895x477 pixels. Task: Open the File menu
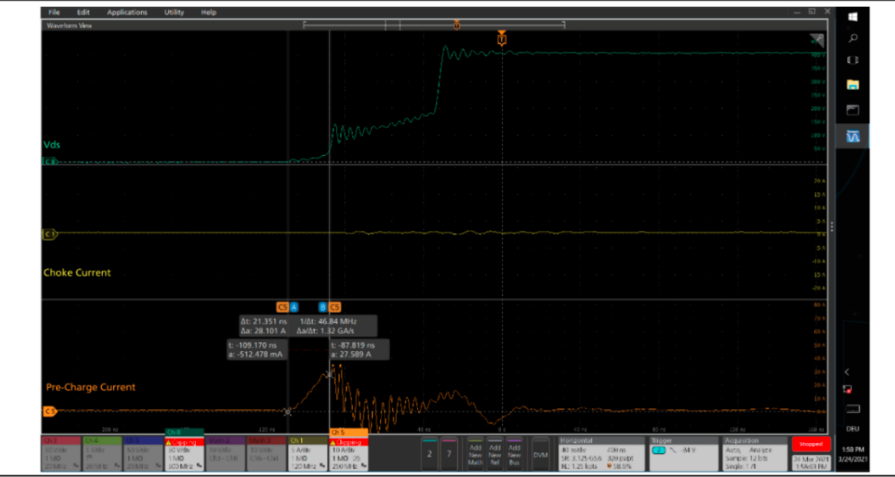coord(54,12)
